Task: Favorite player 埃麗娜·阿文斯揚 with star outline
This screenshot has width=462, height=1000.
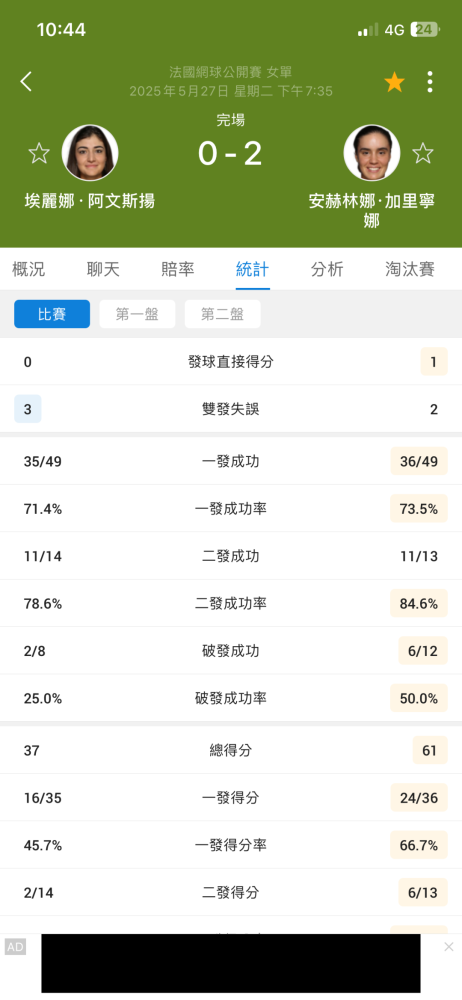Action: (39, 153)
